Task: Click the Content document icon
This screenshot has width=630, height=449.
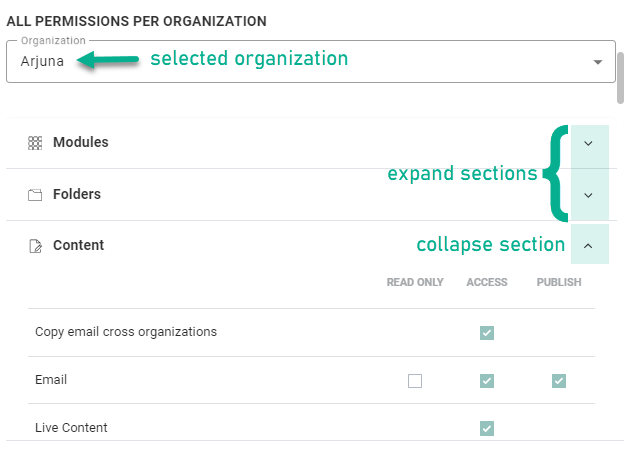Action: [35, 246]
